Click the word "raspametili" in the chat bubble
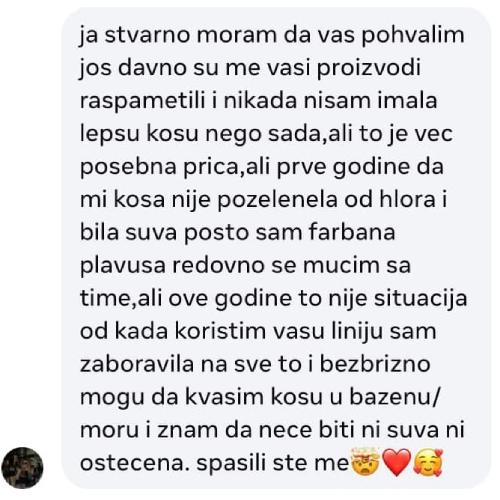The height and width of the screenshot is (500, 500). coord(143,102)
